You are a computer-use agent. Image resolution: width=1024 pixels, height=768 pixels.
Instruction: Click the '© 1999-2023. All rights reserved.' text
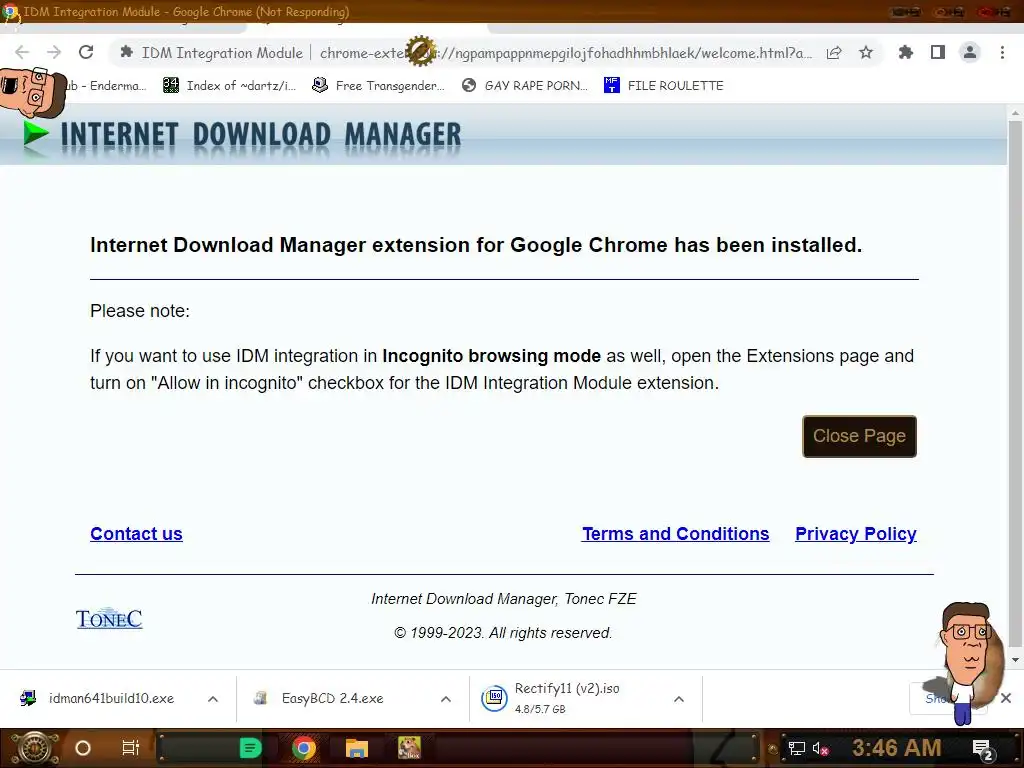pyautogui.click(x=503, y=633)
